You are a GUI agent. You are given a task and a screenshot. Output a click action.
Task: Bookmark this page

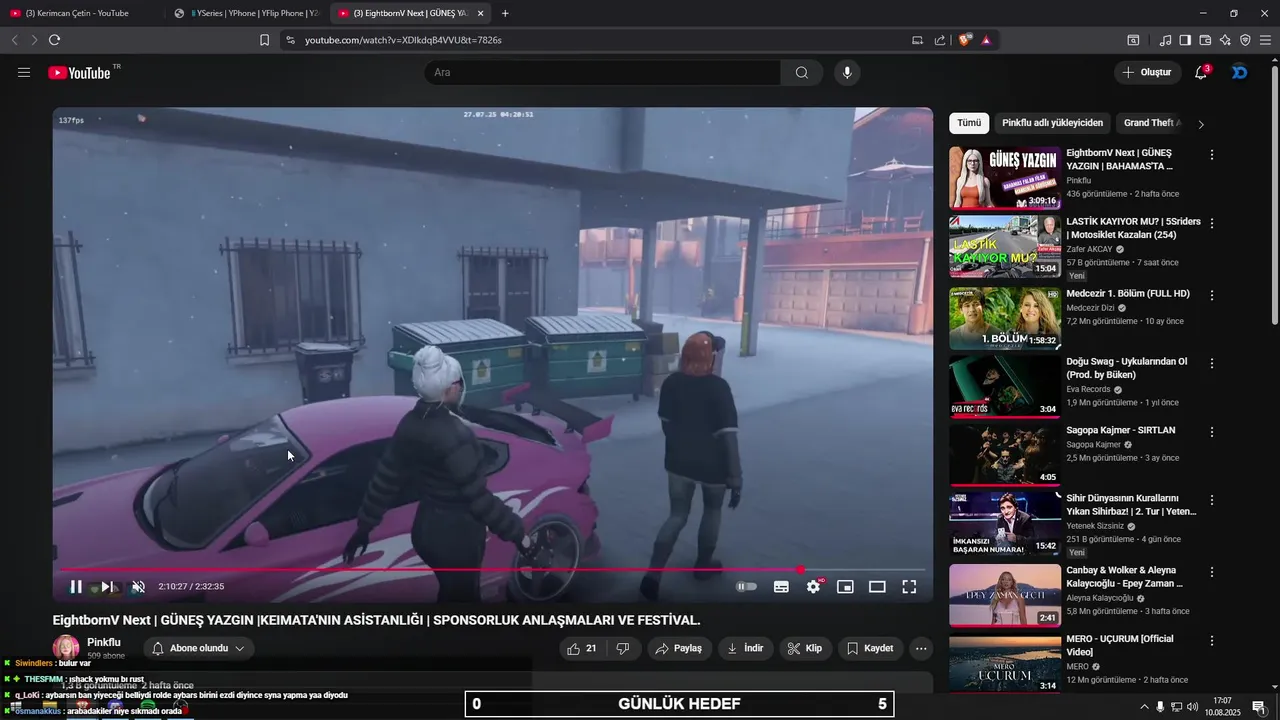click(x=264, y=40)
